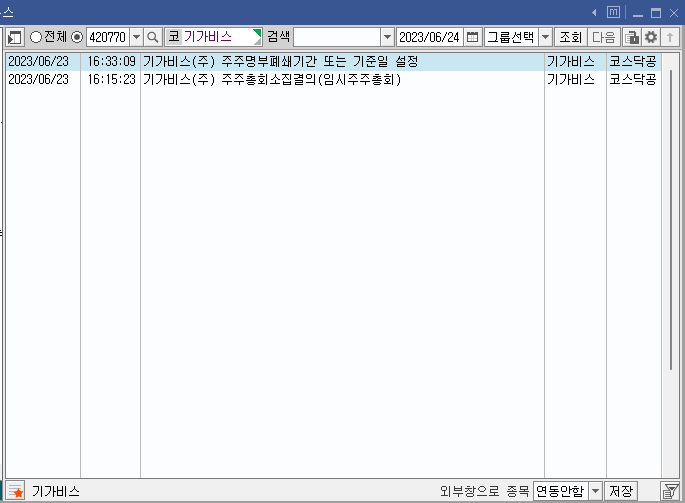The image size is (685, 503).
Task: Click the 조회 button
Action: point(571,37)
